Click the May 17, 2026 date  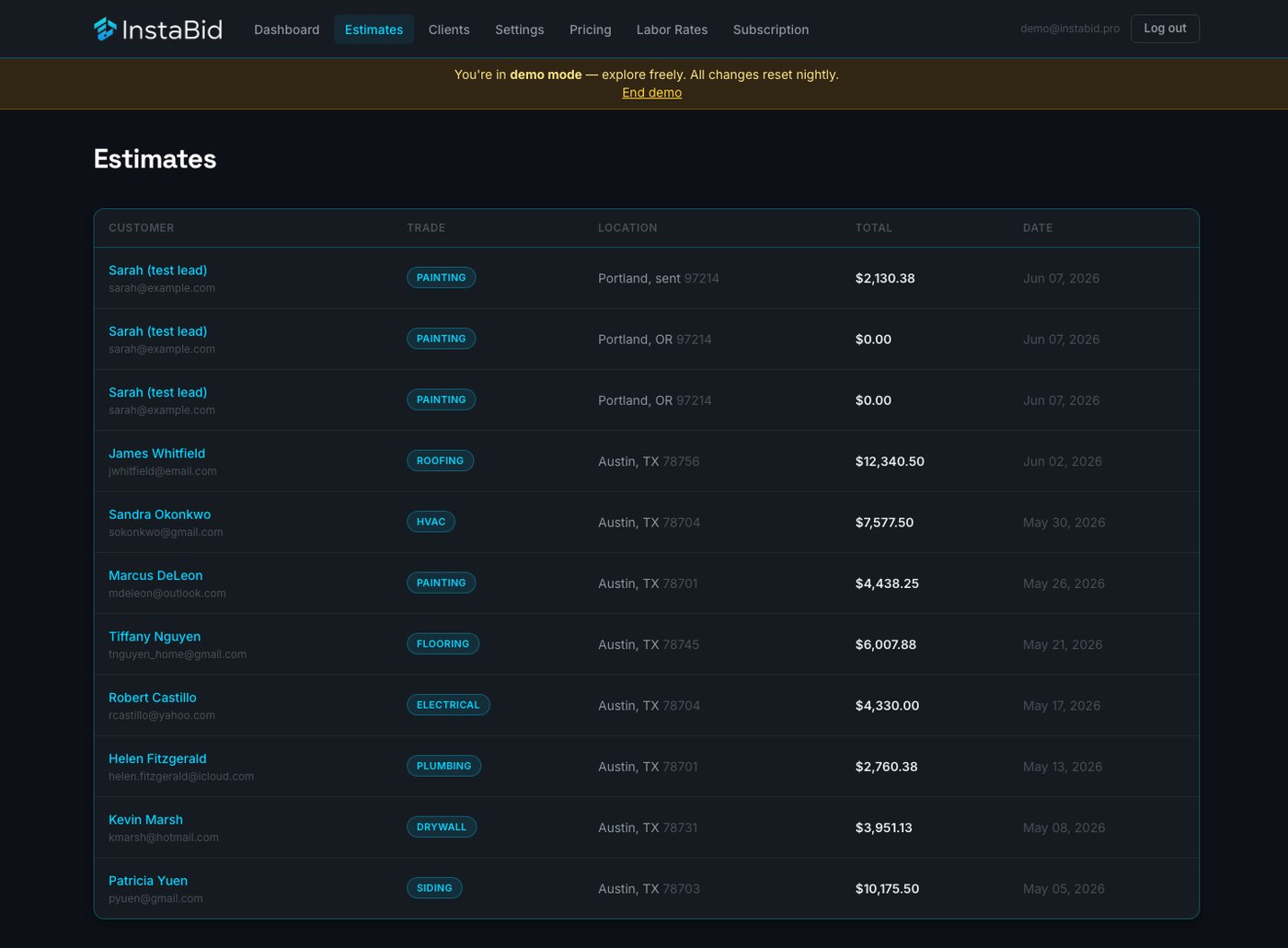tap(1062, 705)
